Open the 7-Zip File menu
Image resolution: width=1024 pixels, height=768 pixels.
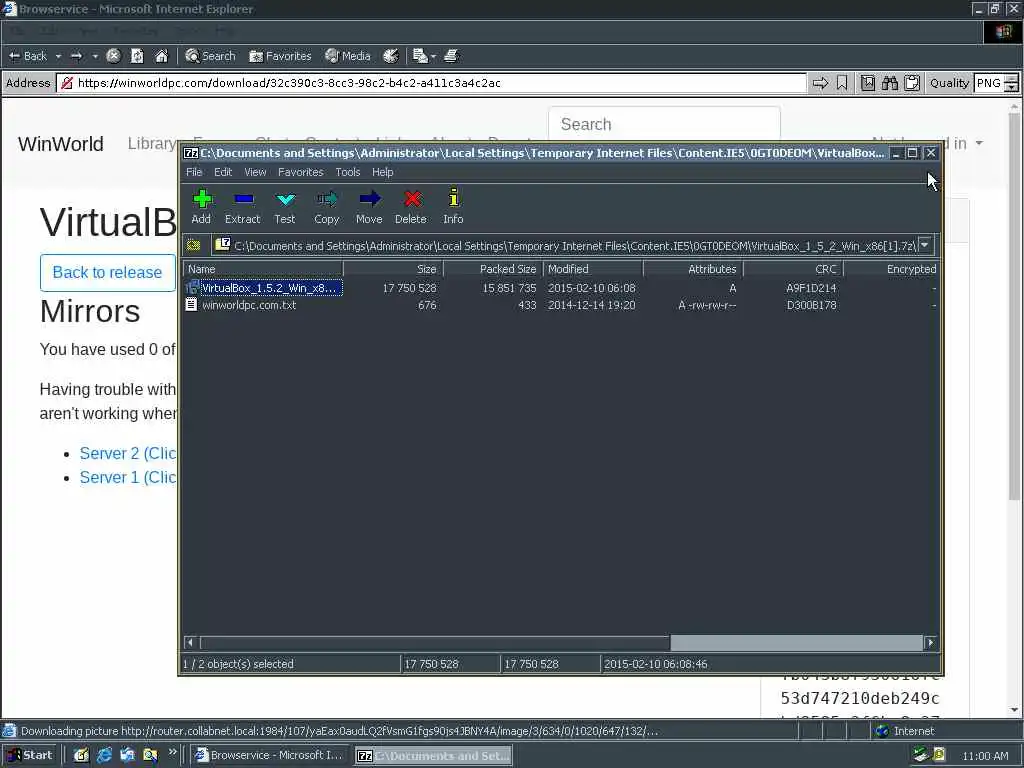tap(194, 172)
